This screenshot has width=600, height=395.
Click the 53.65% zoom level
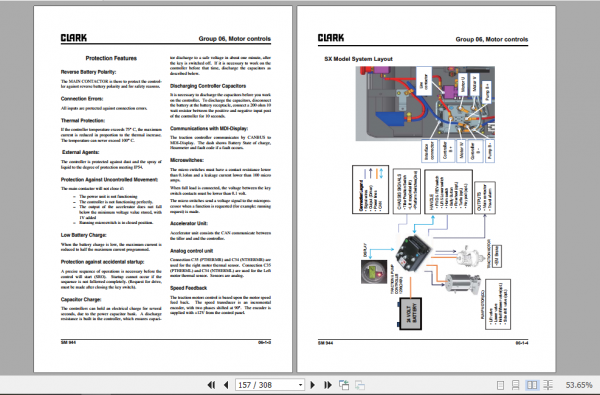(579, 385)
